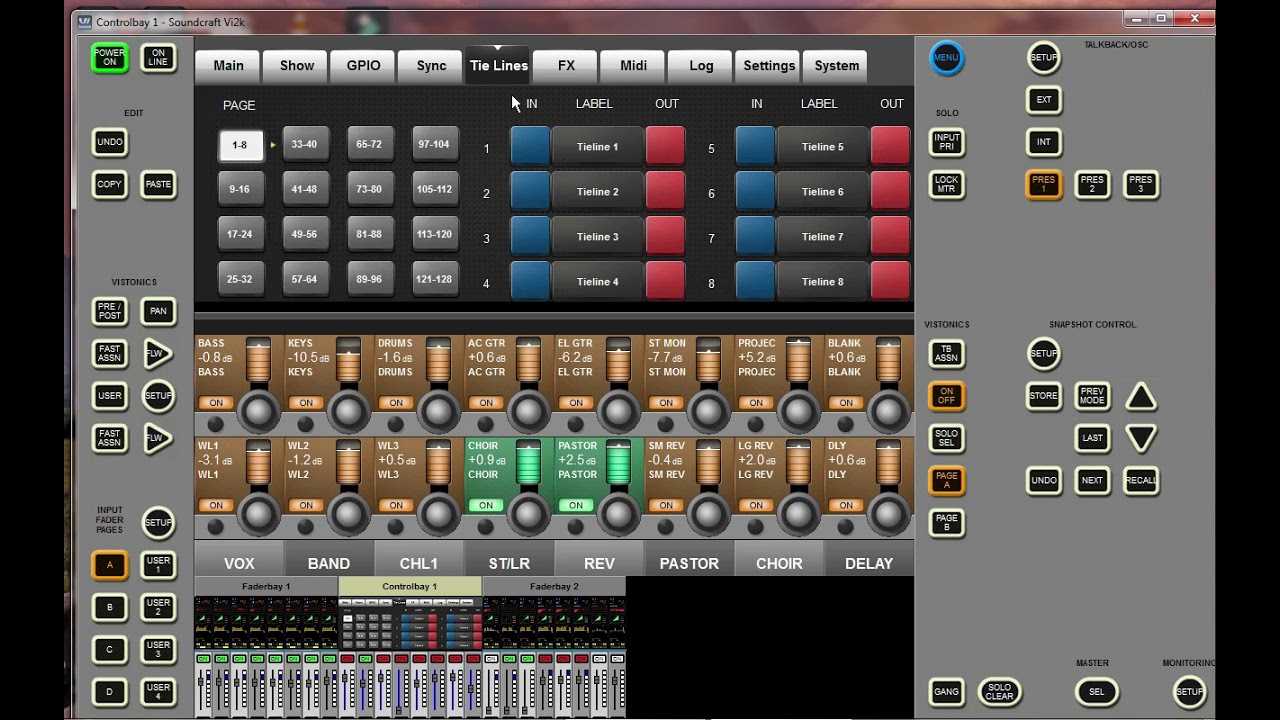
Task: Toggle the BASS channel ON button
Action: coord(216,403)
